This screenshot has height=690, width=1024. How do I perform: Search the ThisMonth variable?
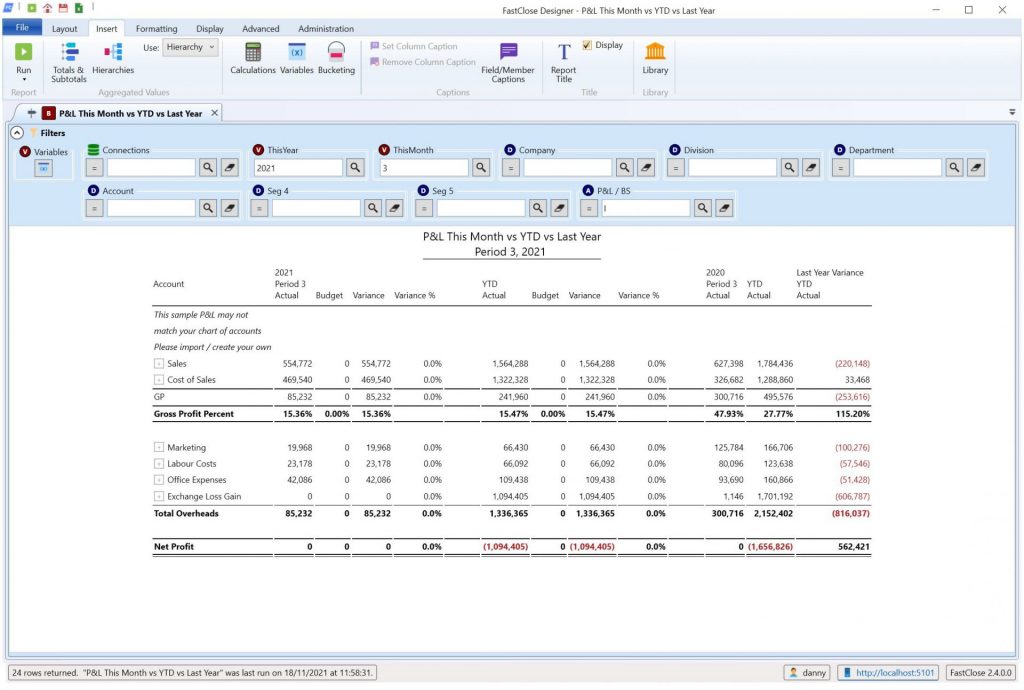coord(481,168)
